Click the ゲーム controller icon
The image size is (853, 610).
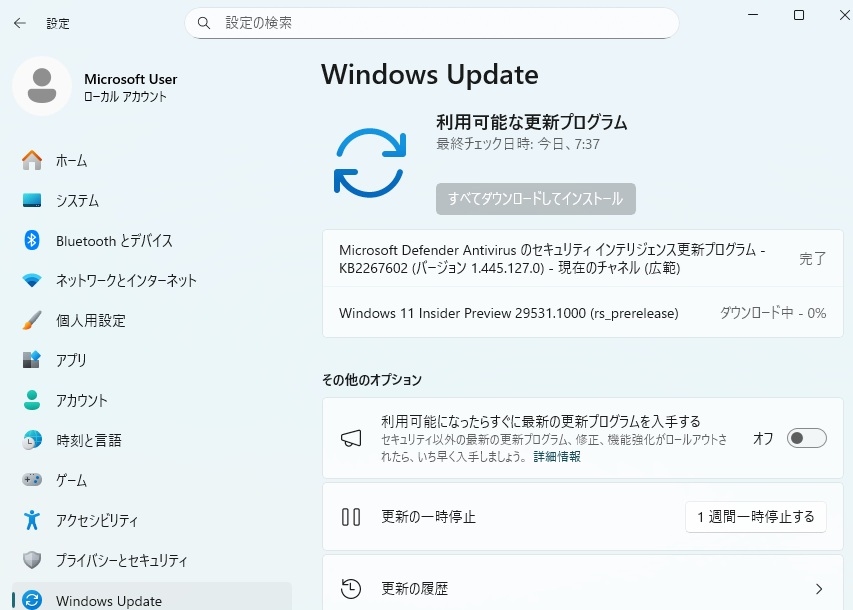(x=32, y=480)
